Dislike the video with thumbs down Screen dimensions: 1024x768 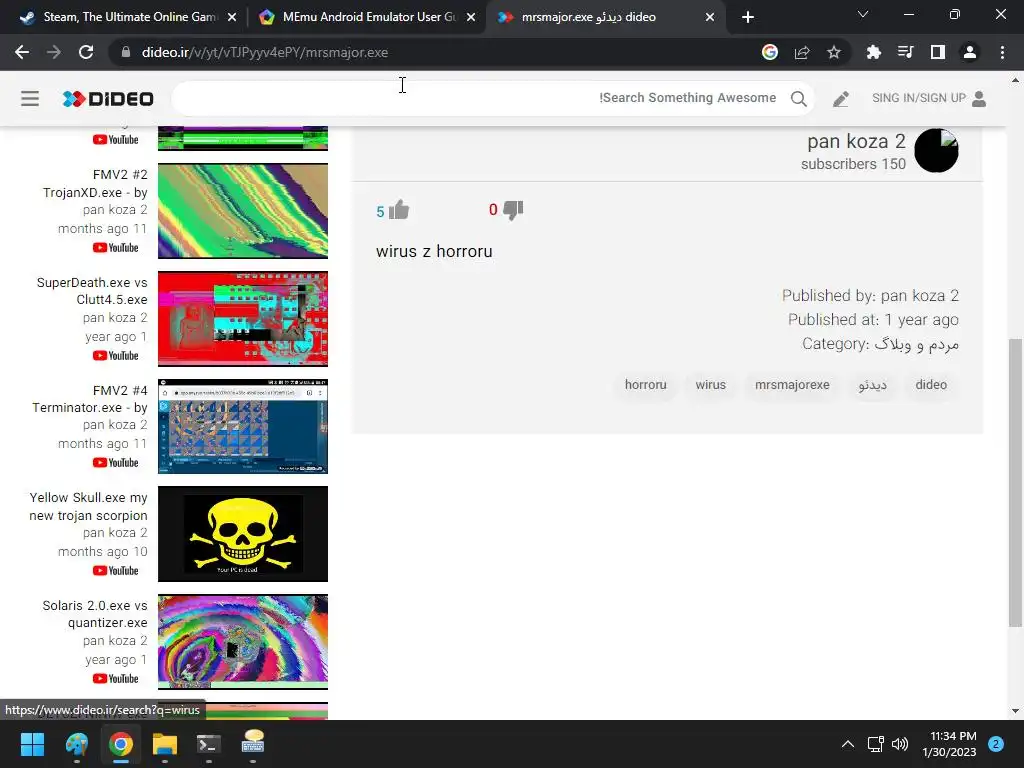[x=513, y=210]
